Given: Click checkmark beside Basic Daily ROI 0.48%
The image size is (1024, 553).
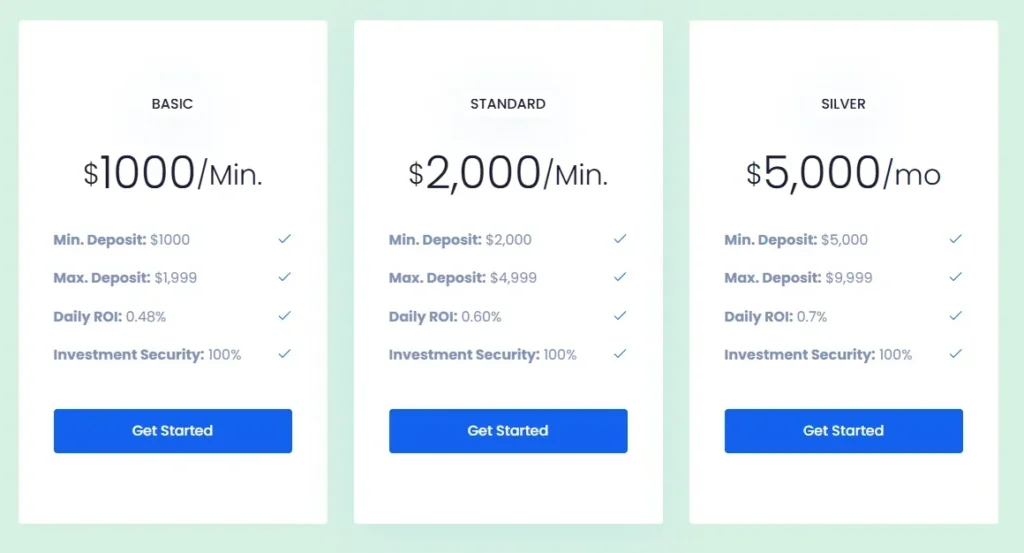Looking at the screenshot, I should click(x=285, y=315).
